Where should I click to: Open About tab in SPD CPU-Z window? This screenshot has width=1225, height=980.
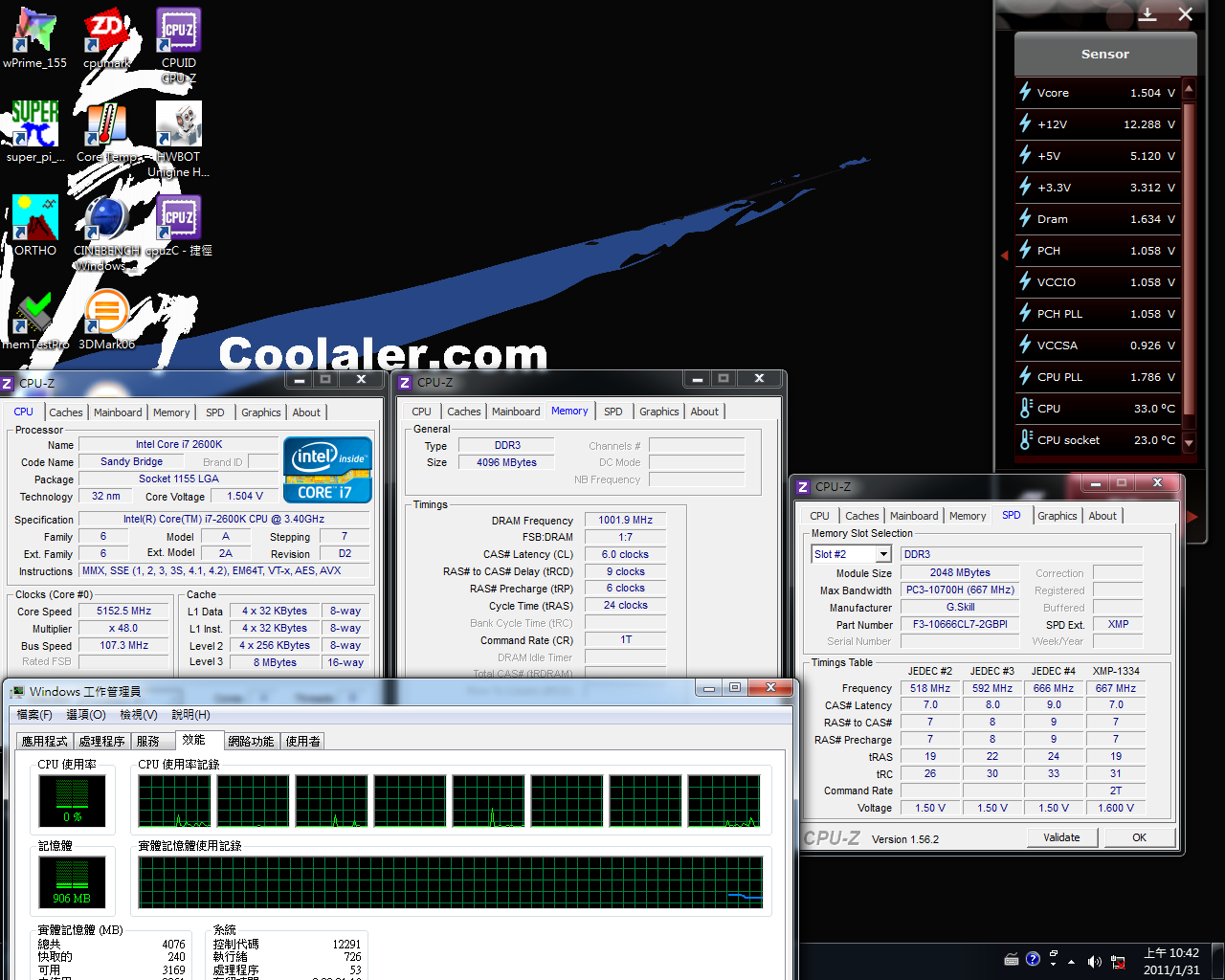pyautogui.click(x=1102, y=516)
